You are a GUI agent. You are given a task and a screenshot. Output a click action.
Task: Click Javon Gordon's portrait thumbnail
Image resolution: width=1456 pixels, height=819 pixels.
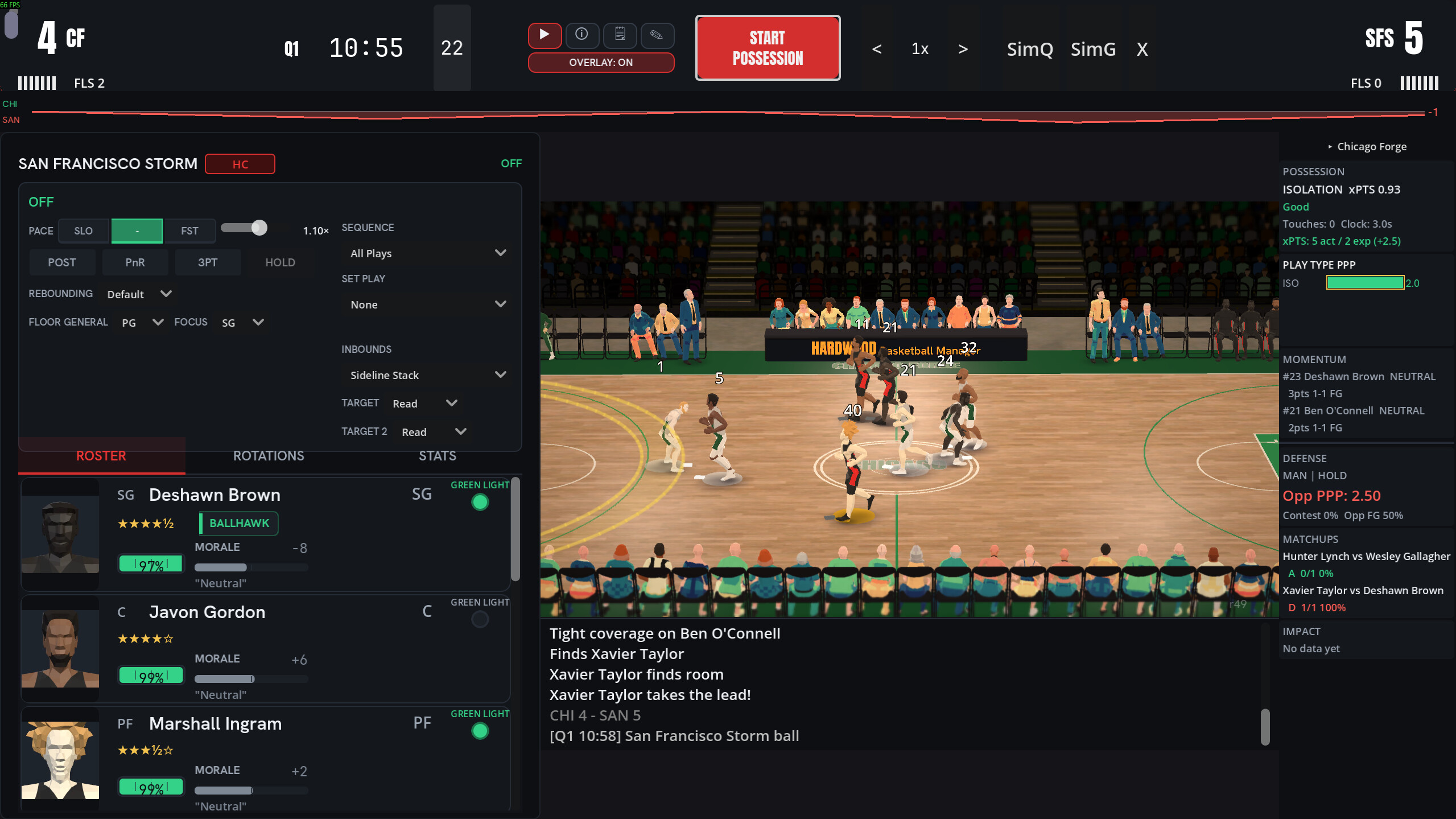60,648
